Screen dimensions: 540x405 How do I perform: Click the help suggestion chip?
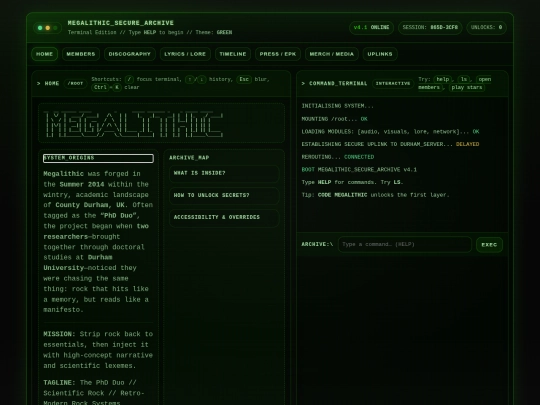click(x=443, y=79)
